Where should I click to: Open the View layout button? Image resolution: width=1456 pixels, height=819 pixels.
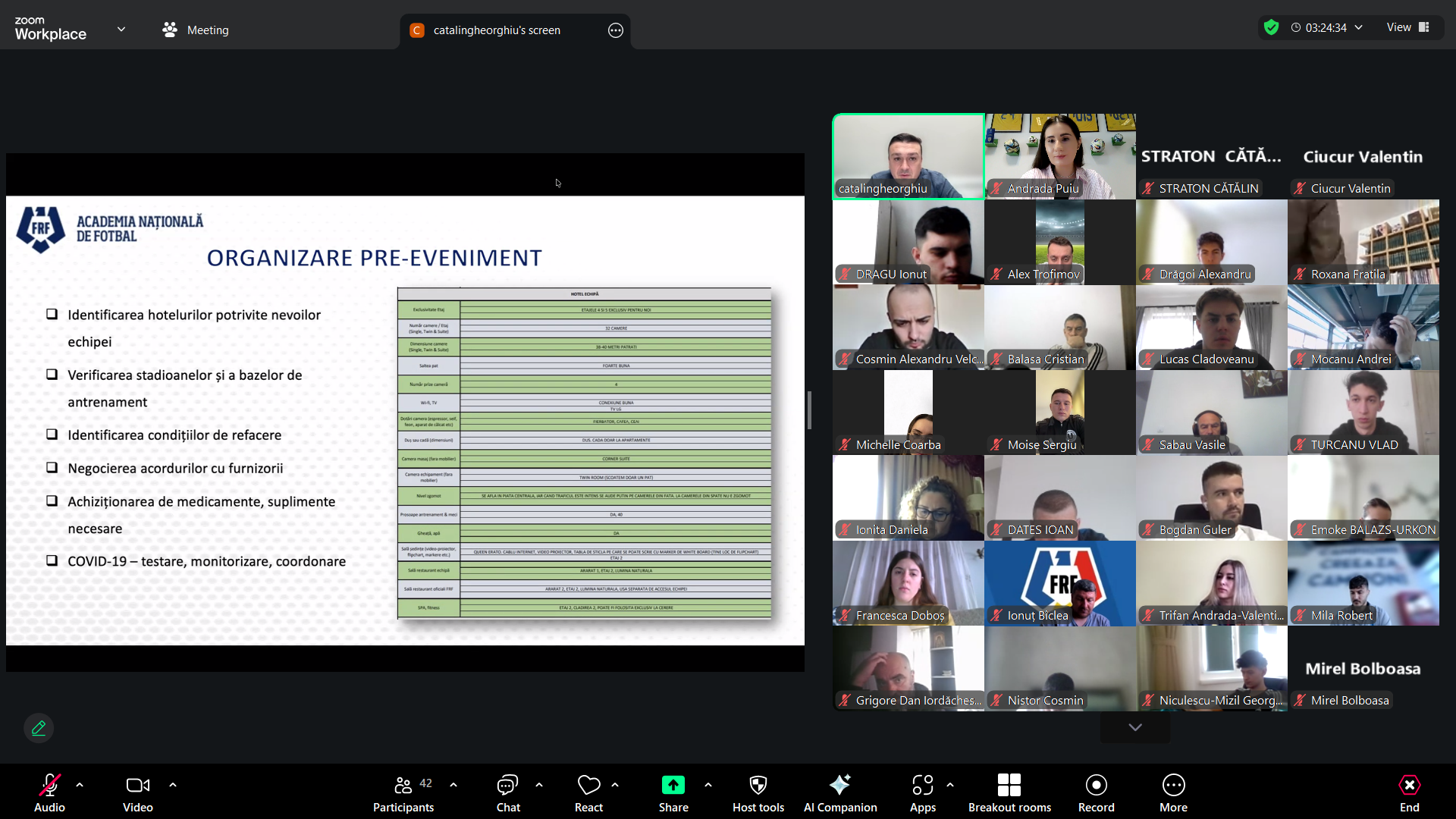click(1407, 27)
